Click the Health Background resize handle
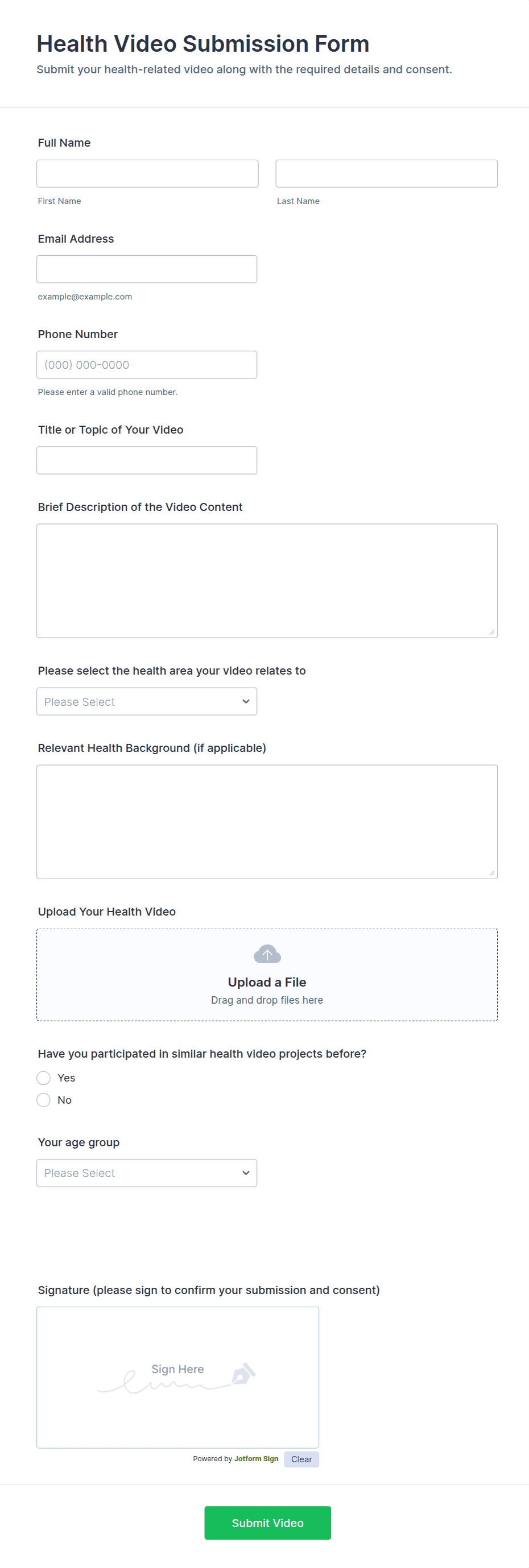This screenshot has width=529, height=1568. click(492, 874)
